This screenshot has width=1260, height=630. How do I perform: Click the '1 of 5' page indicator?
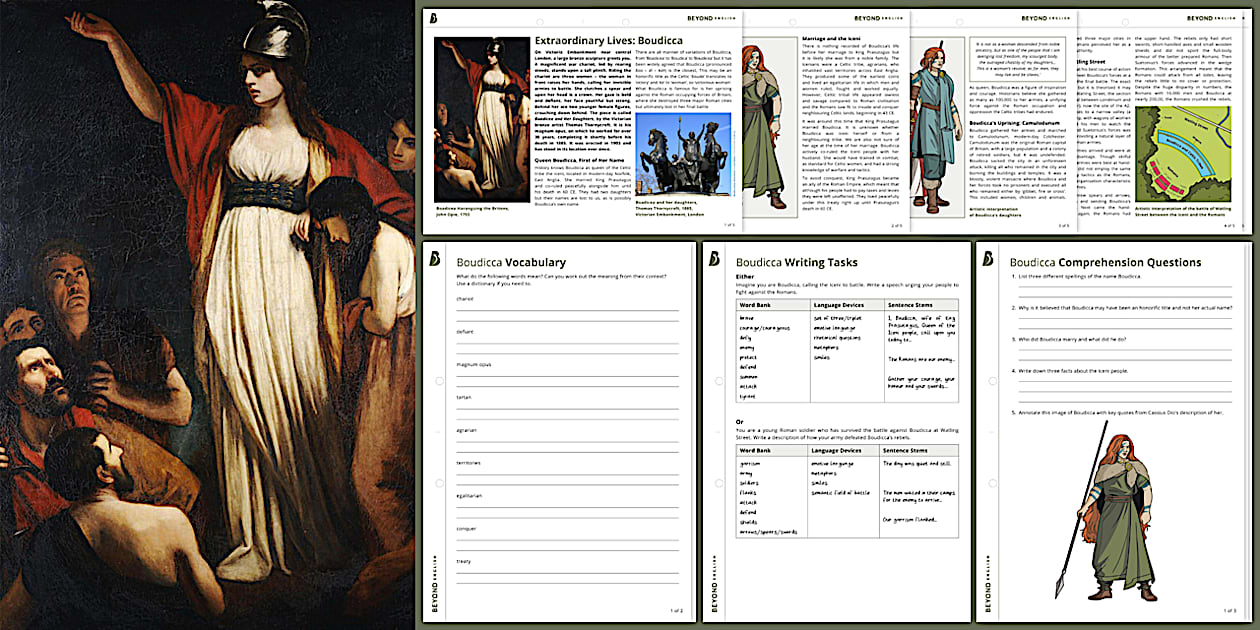coord(729,222)
